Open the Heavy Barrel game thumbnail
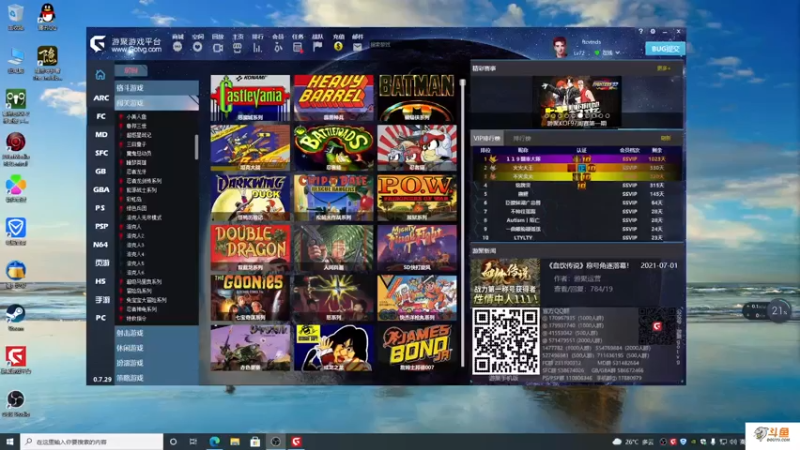Screen dimensions: 800x450 [x=334, y=98]
